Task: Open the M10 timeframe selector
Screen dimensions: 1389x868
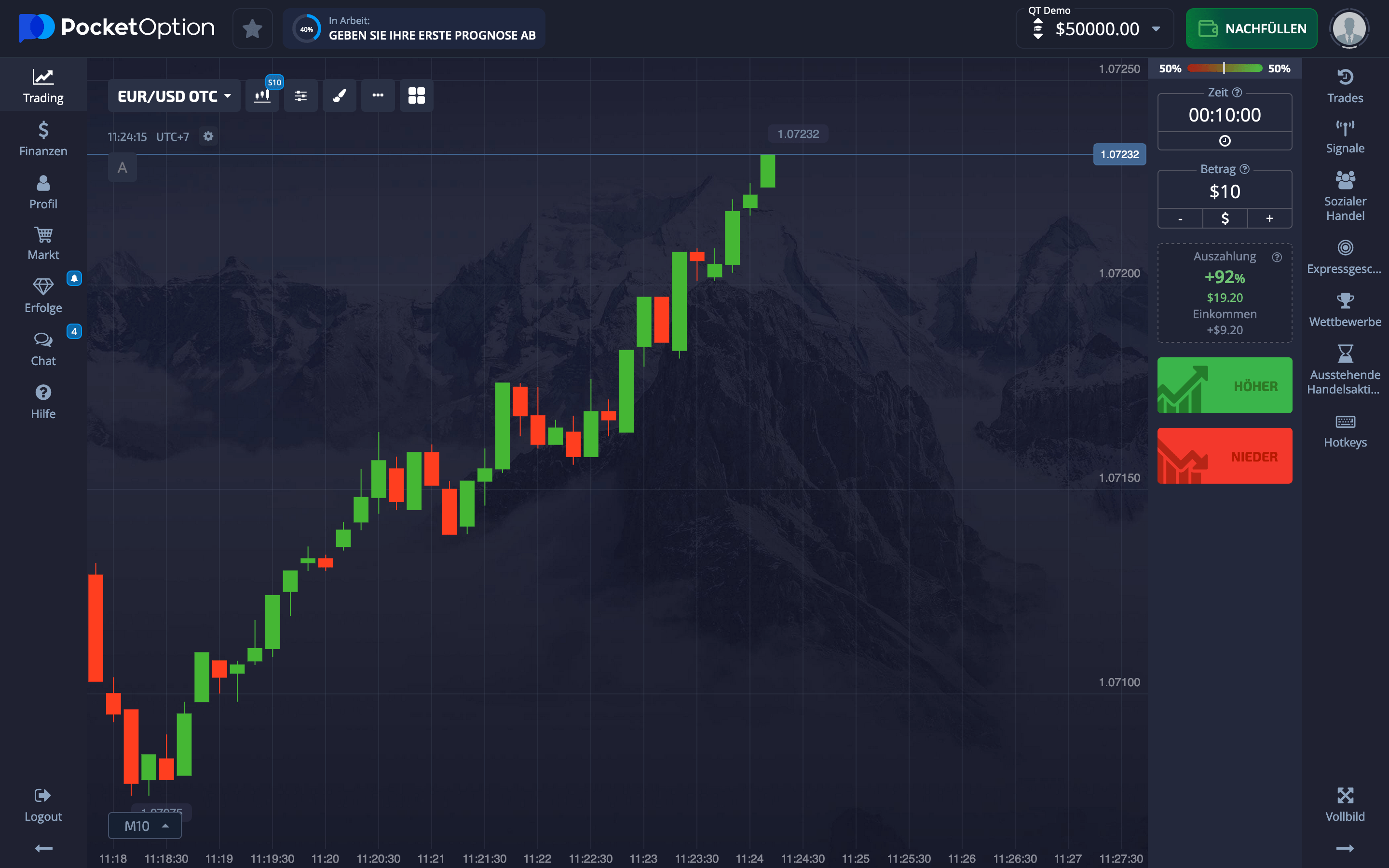Action: (145, 826)
